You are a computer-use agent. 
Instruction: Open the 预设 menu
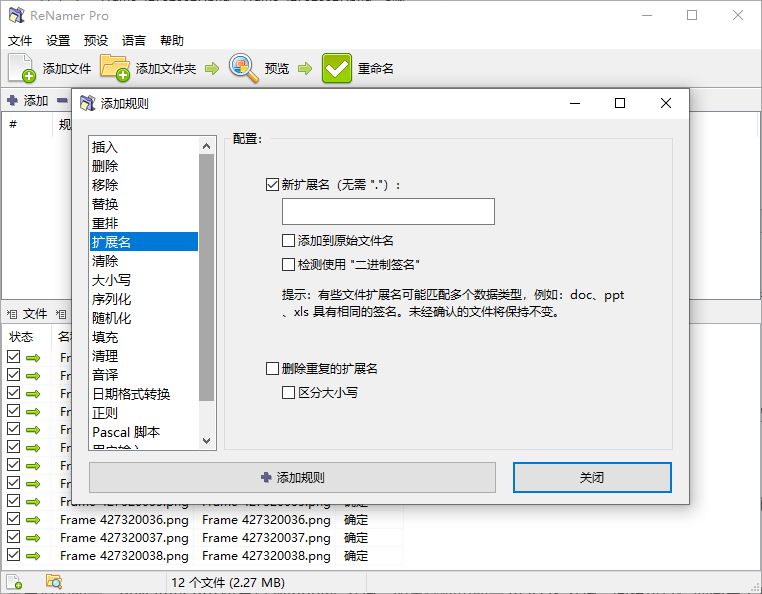(96, 40)
